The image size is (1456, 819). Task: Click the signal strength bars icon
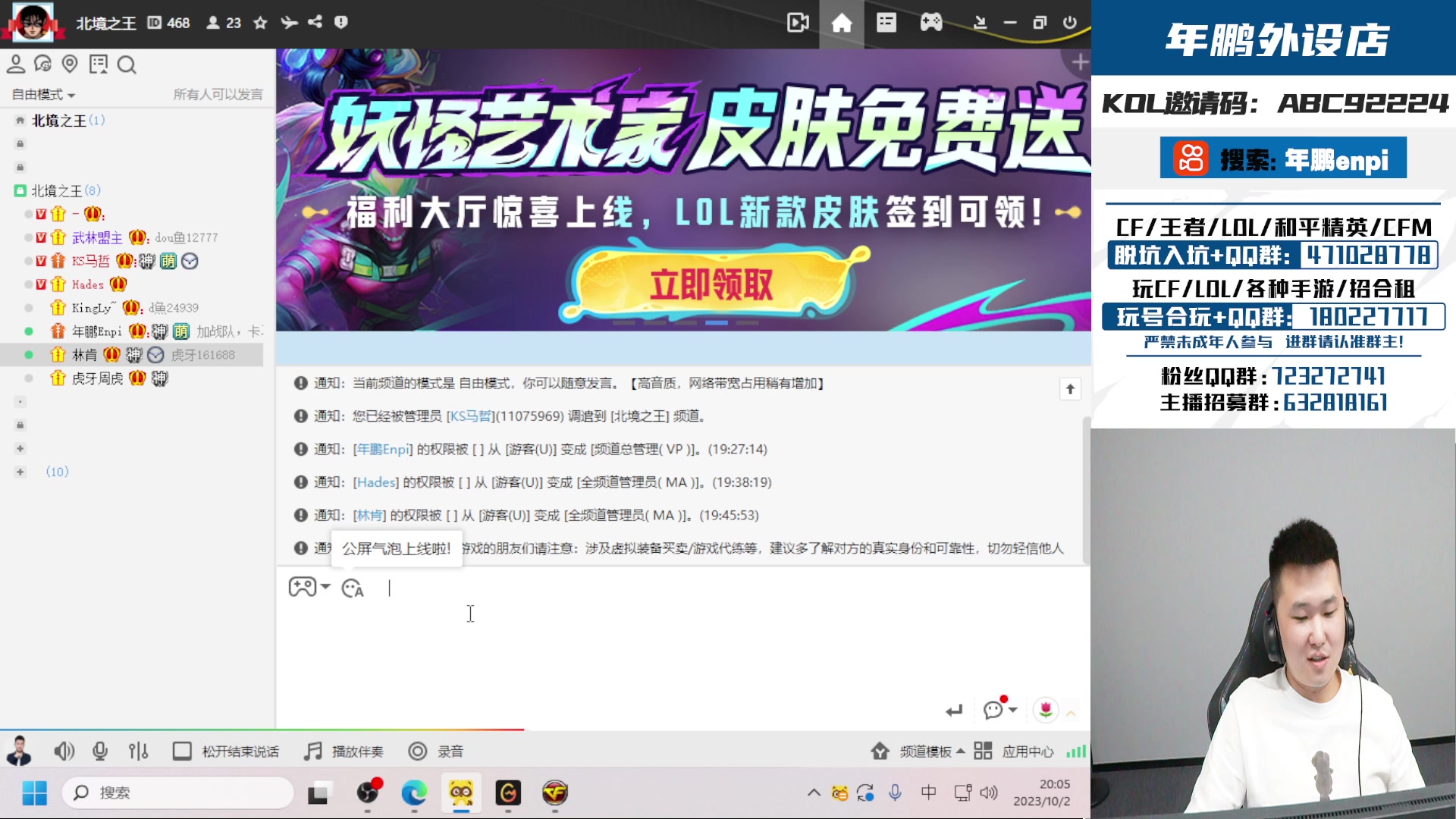click(x=1076, y=752)
